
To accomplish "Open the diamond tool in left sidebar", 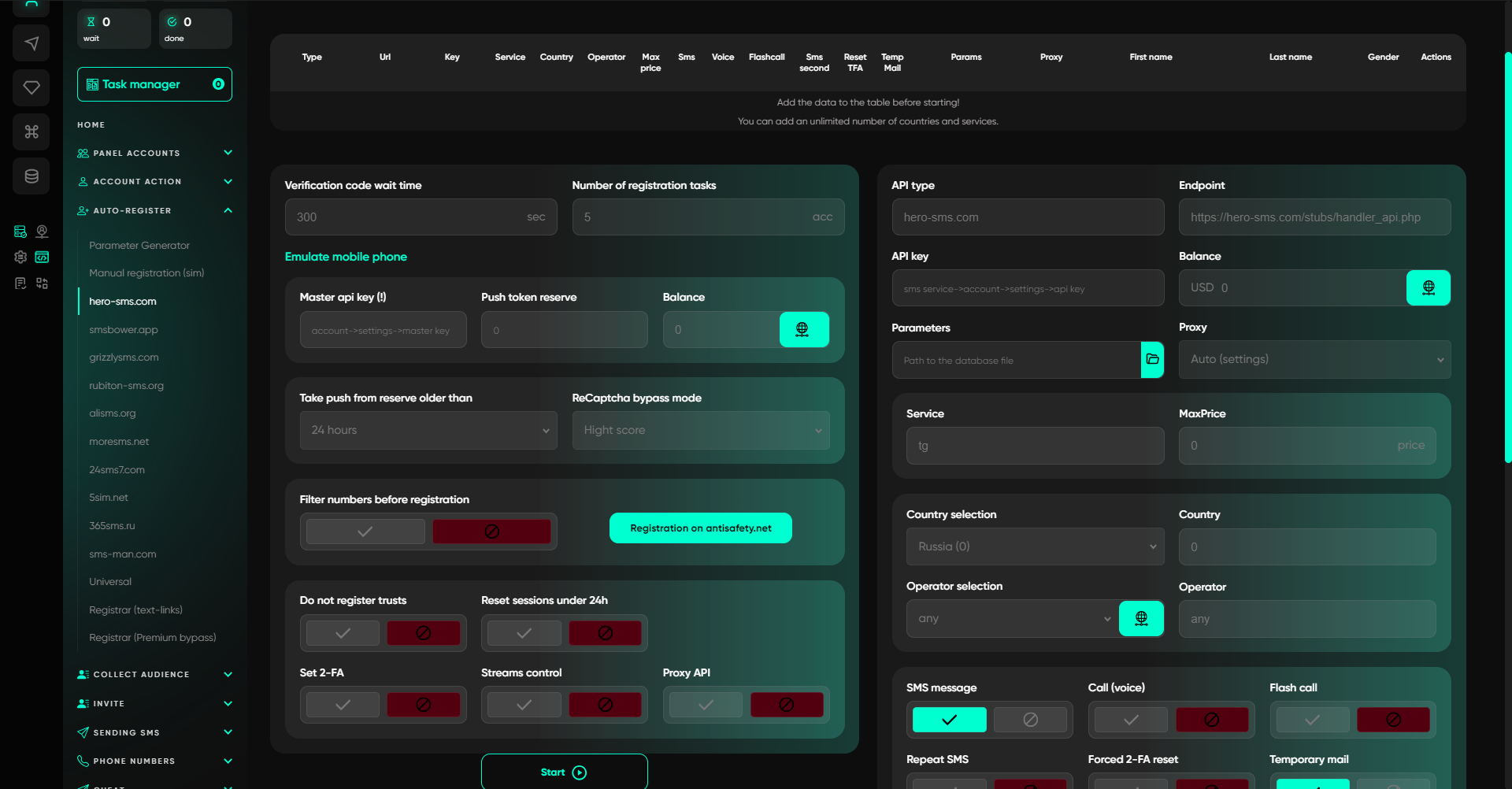I will point(31,87).
